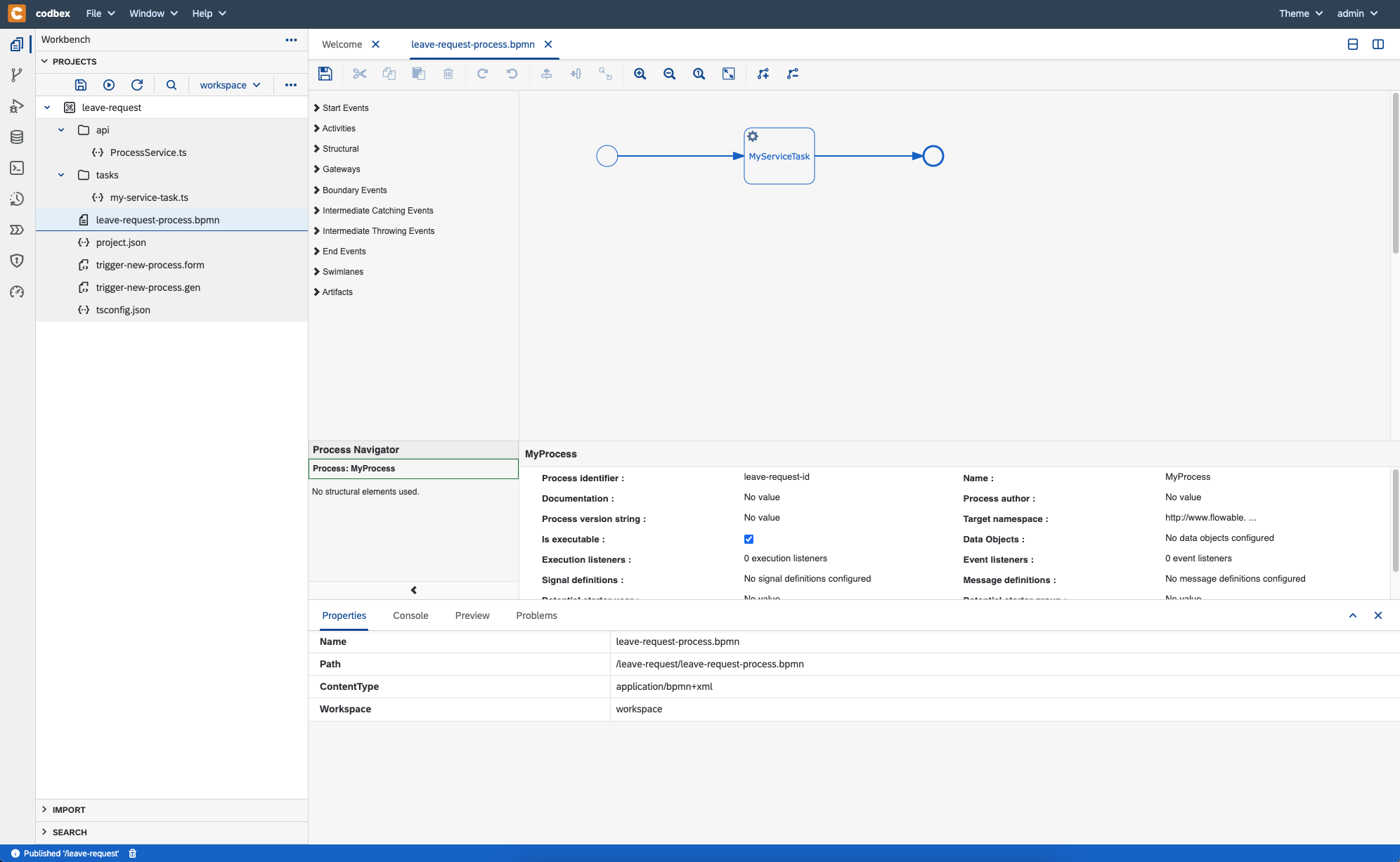Click the fit-to-screen icon in toolbar
Screen dimensions: 1400x862
pyautogui.click(x=730, y=73)
